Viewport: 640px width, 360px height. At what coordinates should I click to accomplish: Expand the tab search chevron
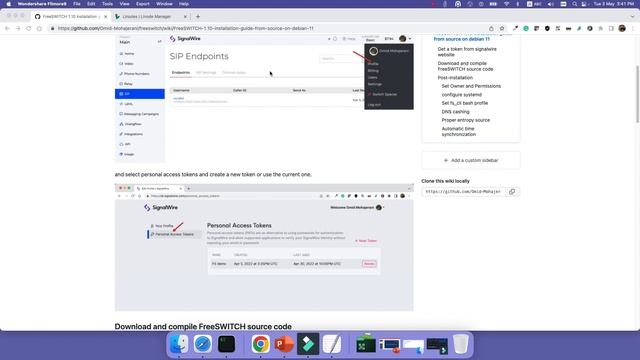(x=632, y=17)
